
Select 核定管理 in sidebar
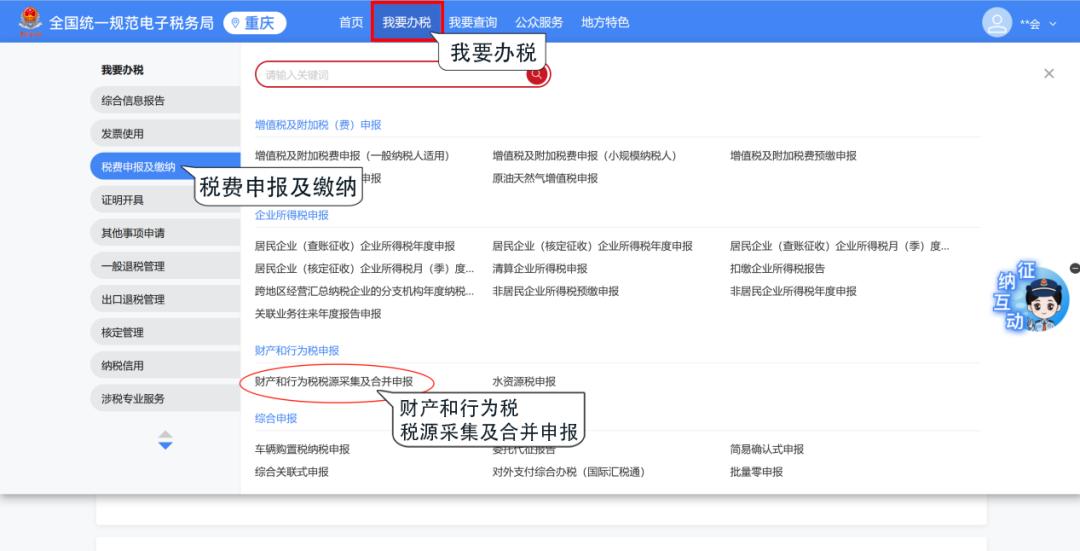tap(165, 332)
